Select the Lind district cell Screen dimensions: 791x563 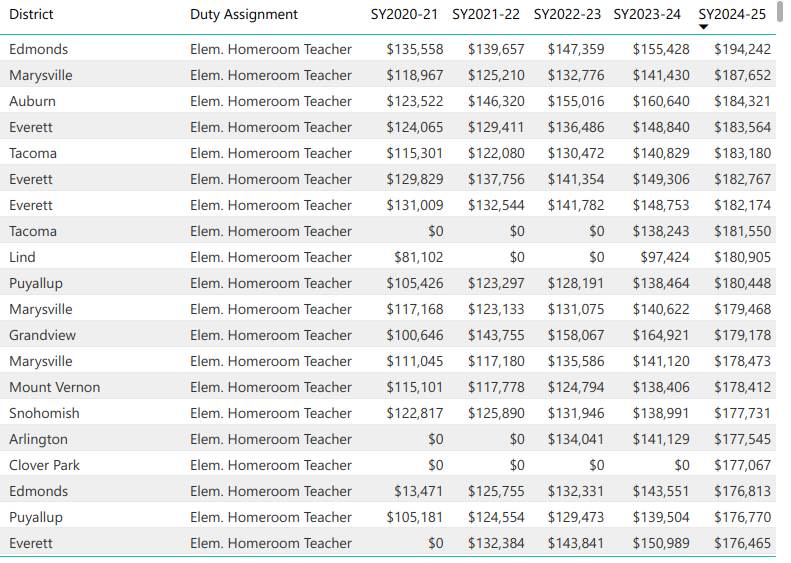22,257
